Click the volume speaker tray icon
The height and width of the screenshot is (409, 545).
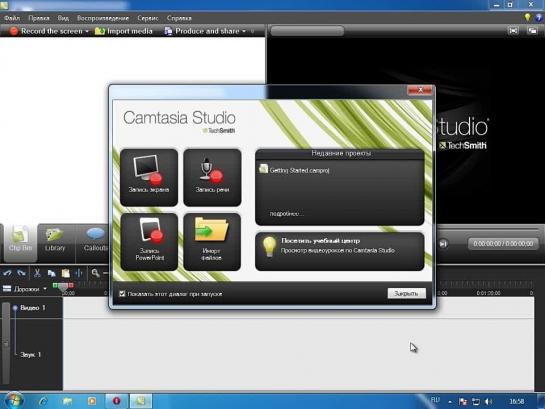click(488, 402)
